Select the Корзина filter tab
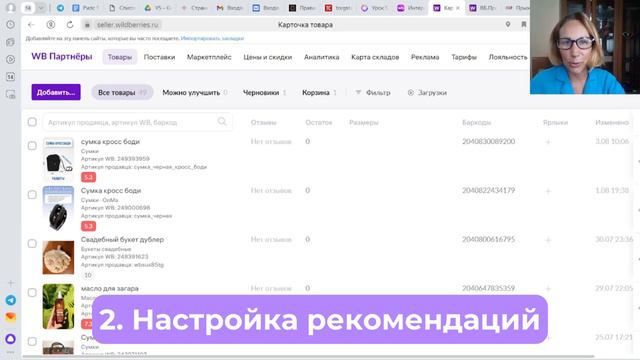The image size is (640, 360). (319, 93)
